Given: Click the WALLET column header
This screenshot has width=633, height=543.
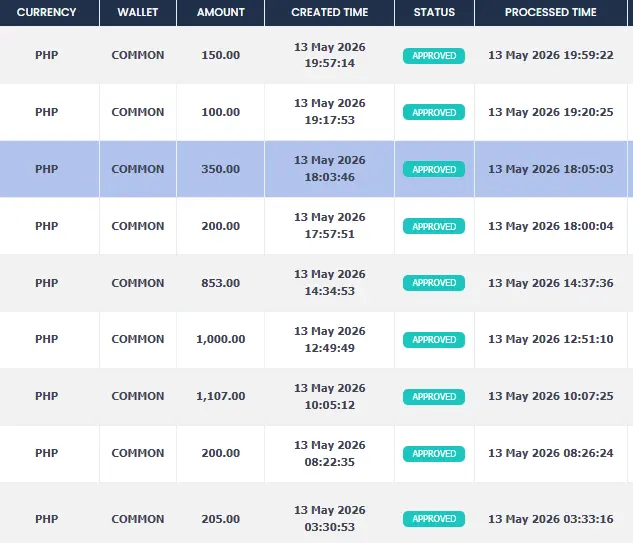Looking at the screenshot, I should [x=138, y=12].
